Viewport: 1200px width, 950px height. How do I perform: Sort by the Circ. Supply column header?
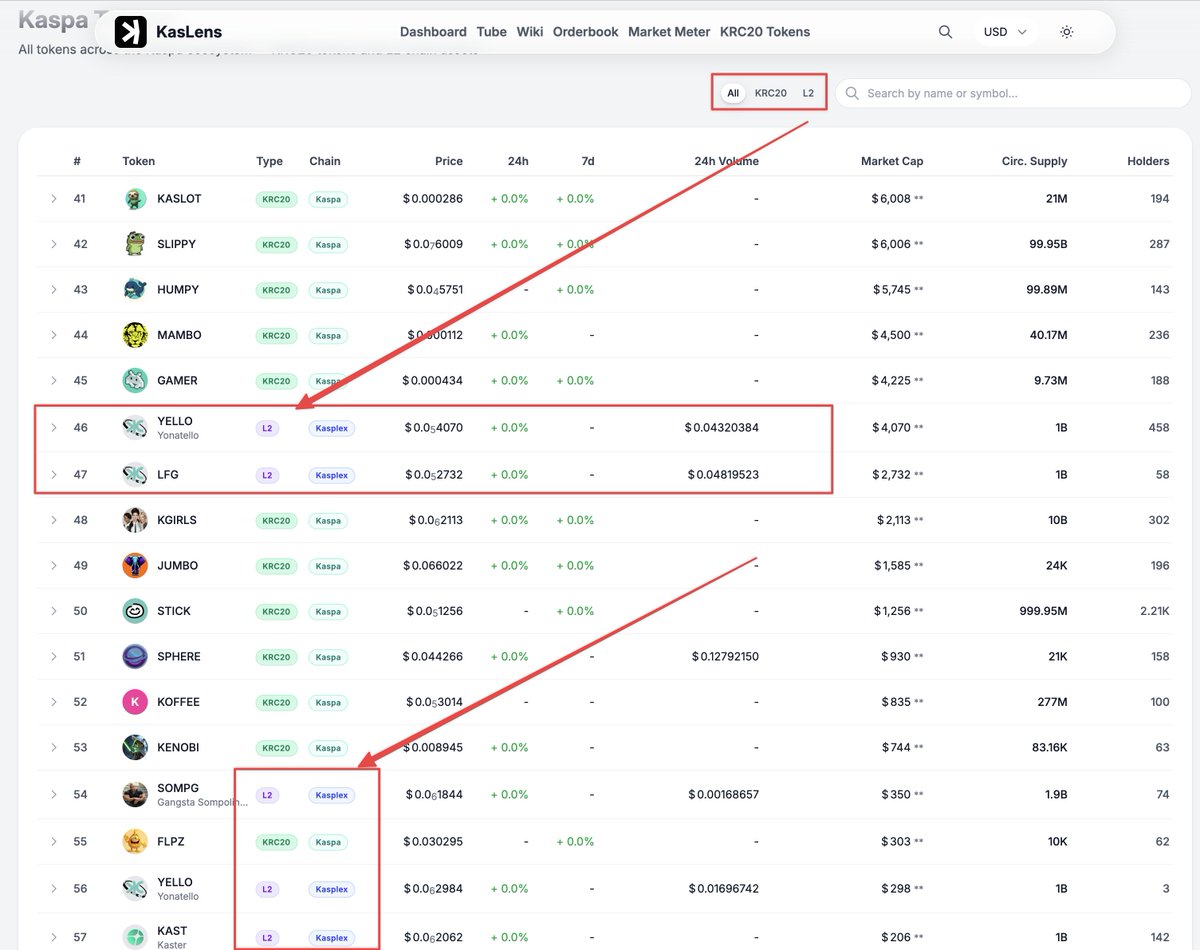(x=1034, y=161)
